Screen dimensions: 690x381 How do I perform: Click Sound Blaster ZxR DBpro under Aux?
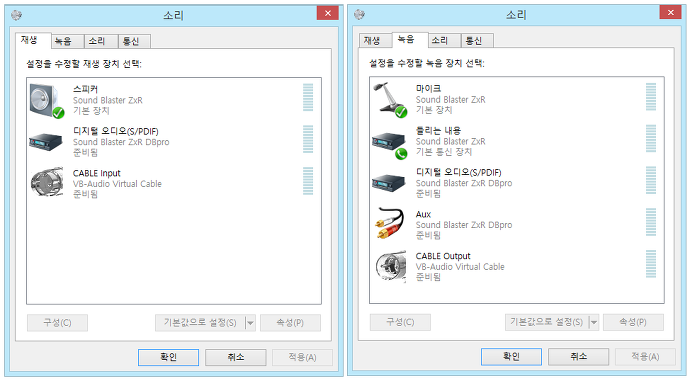pos(464,225)
